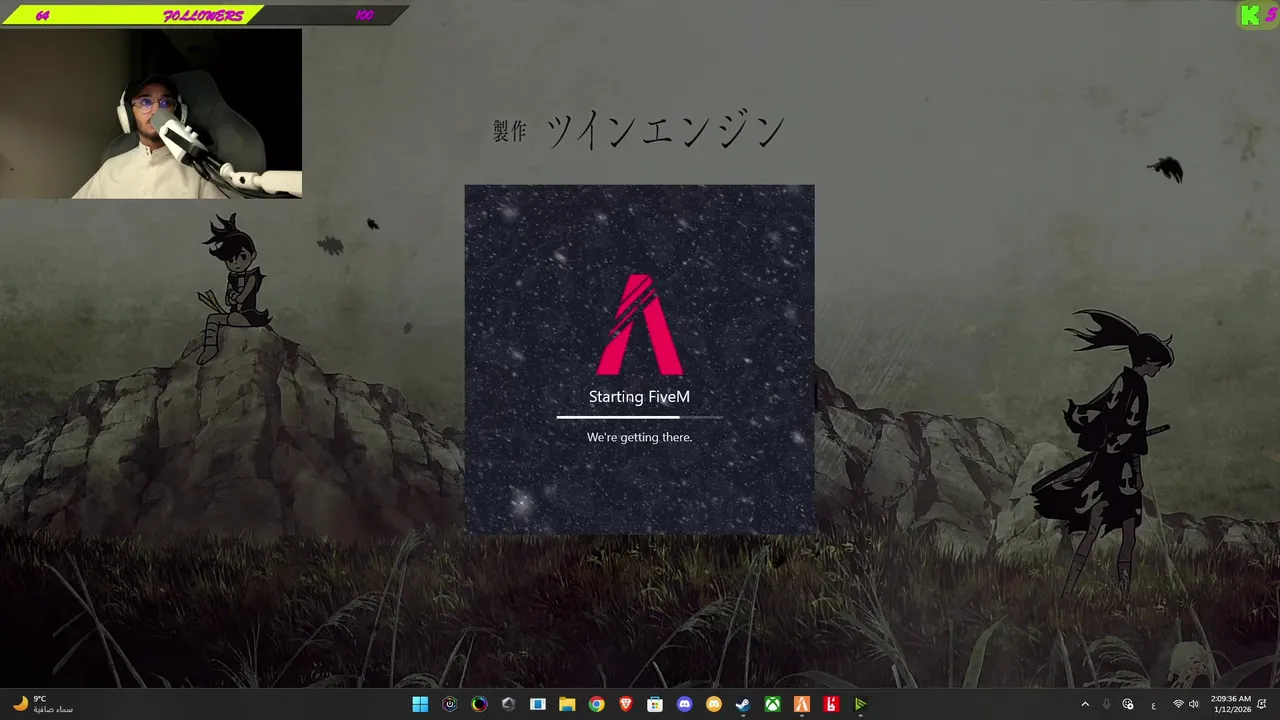Open Wi-Fi network settings in tray
The height and width of the screenshot is (720, 1280).
(1178, 704)
